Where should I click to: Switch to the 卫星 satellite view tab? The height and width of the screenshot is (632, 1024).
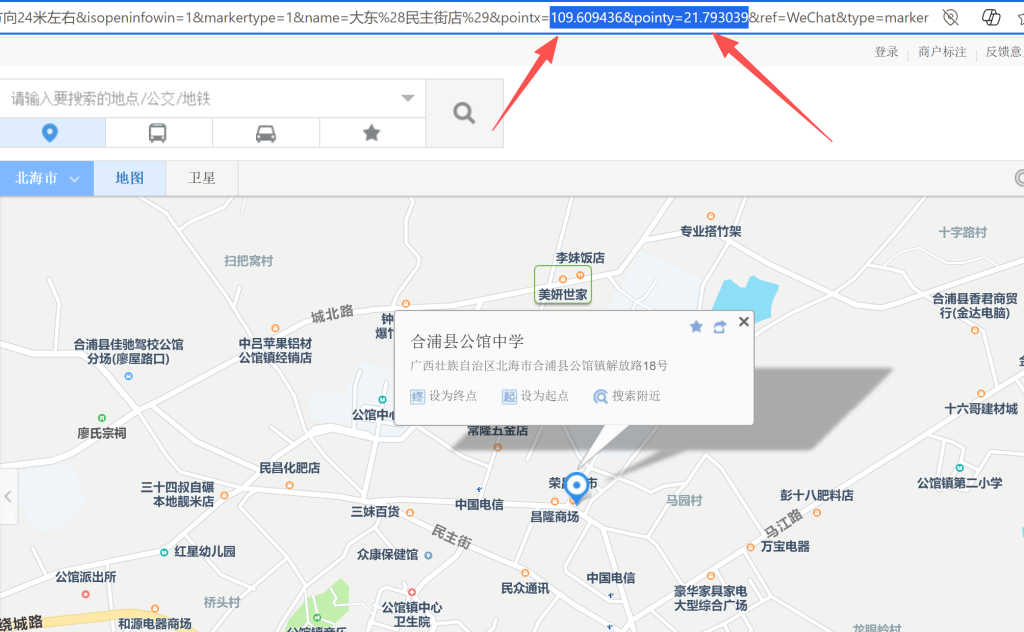tap(202, 178)
